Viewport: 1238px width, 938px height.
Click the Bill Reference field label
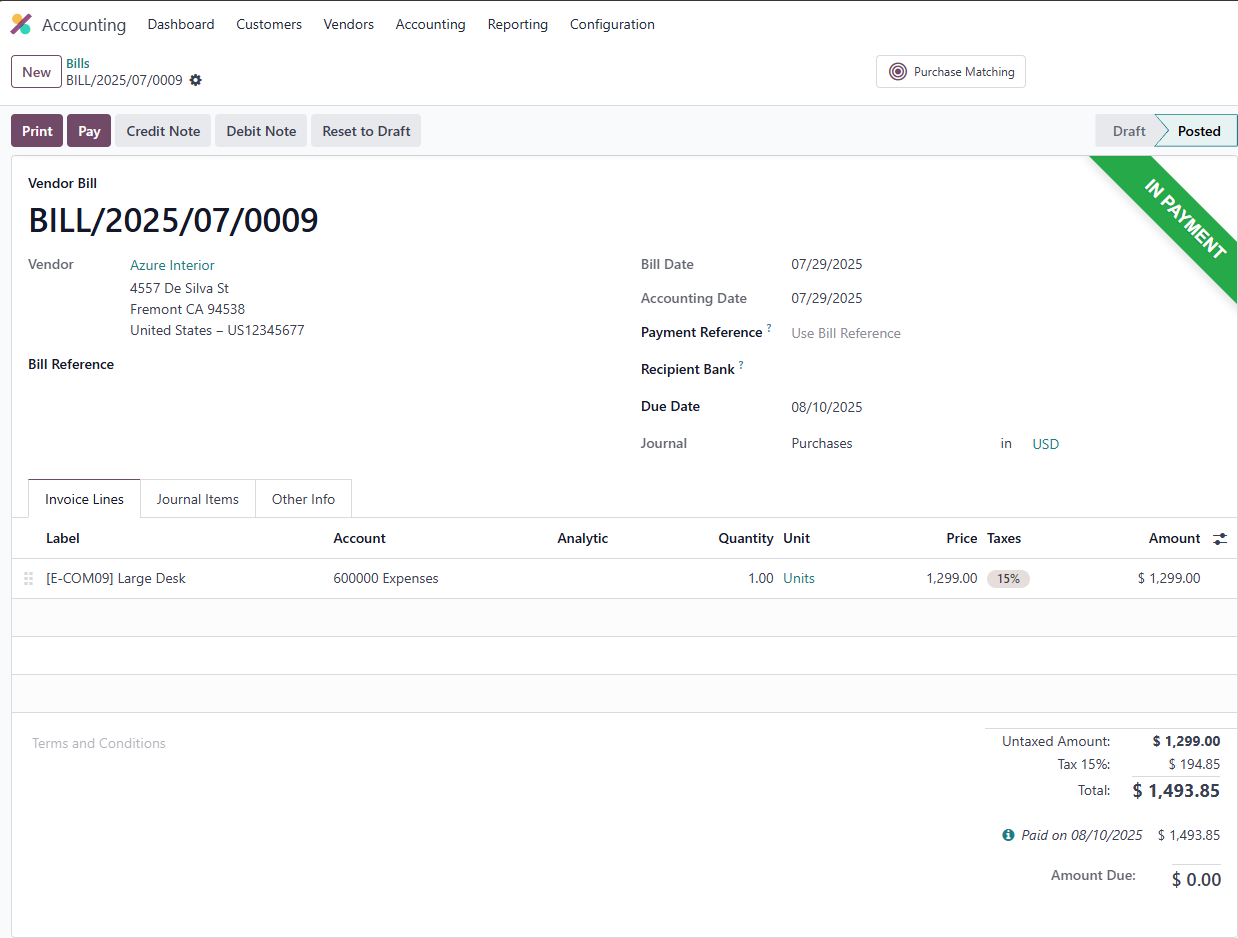71,364
